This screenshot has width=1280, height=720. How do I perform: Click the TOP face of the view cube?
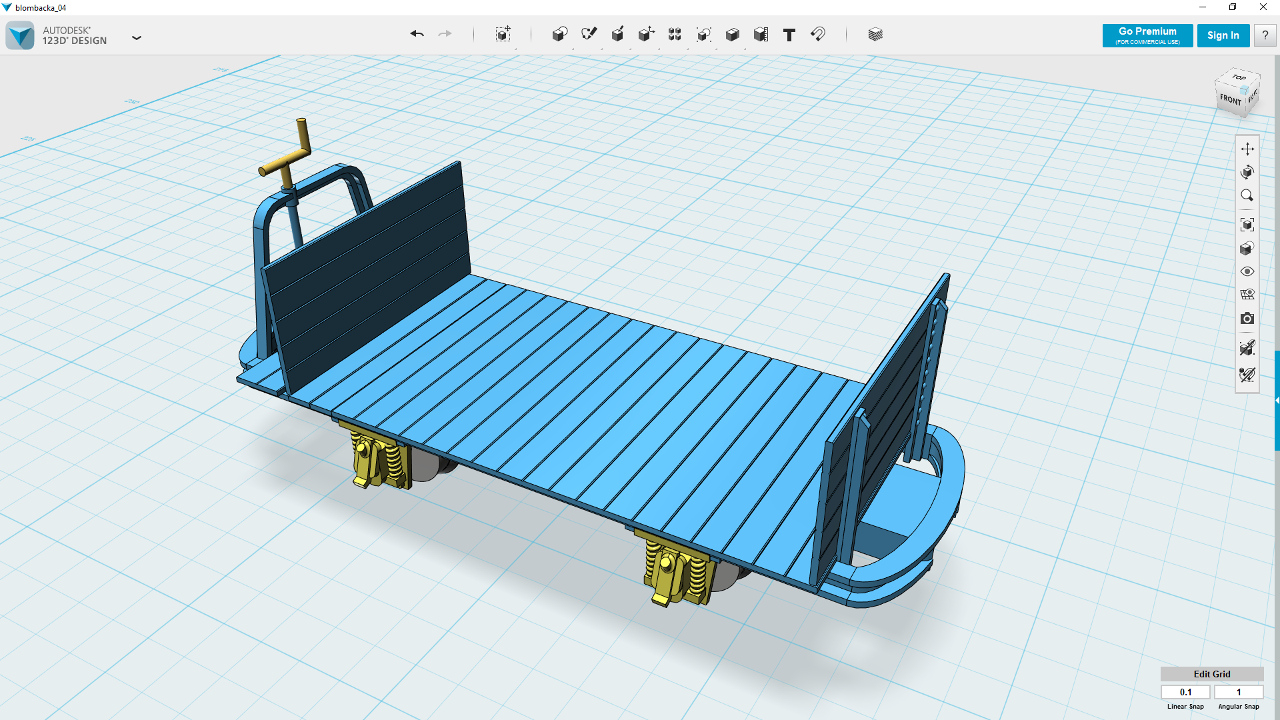[1239, 78]
